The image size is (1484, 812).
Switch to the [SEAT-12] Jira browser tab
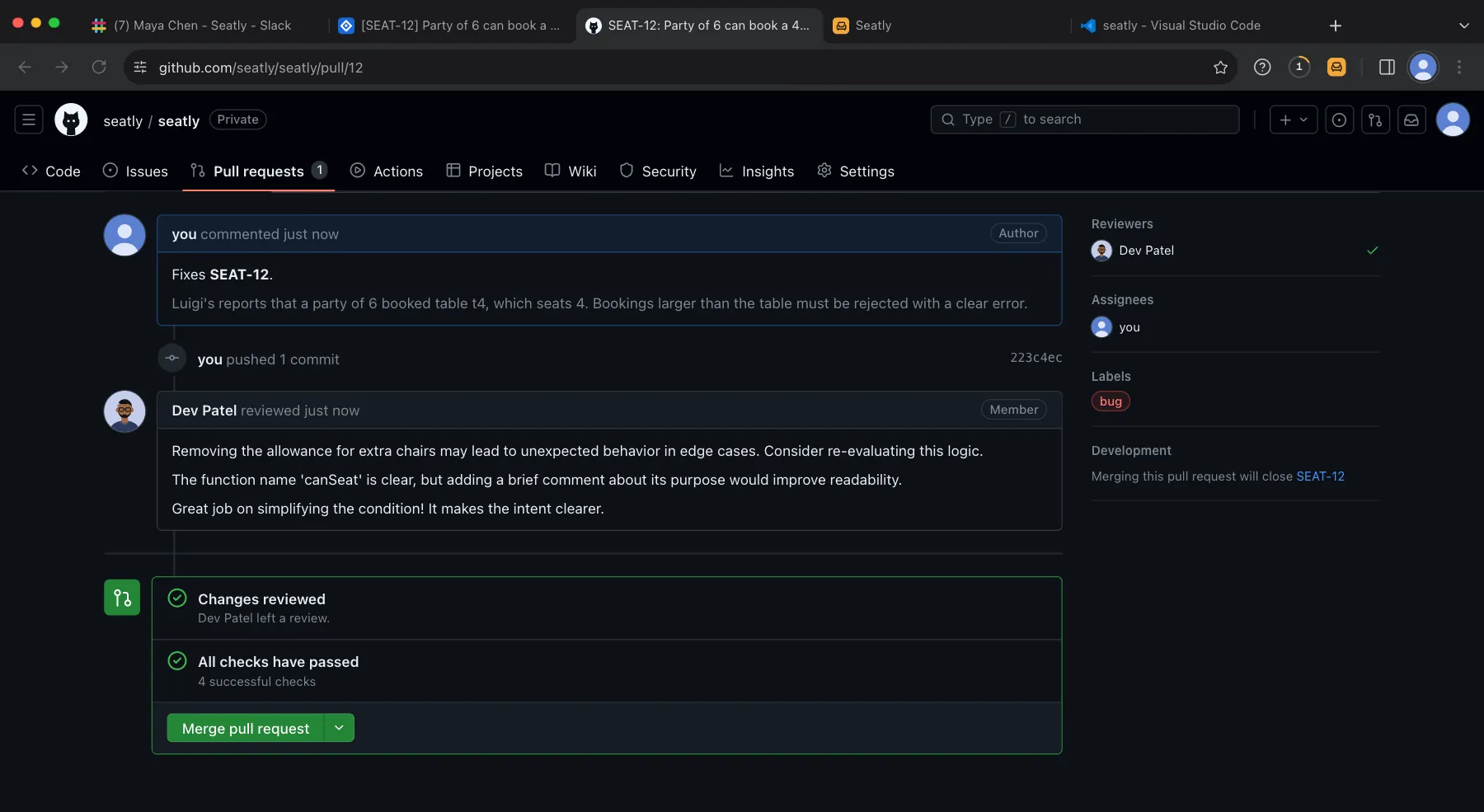click(449, 26)
